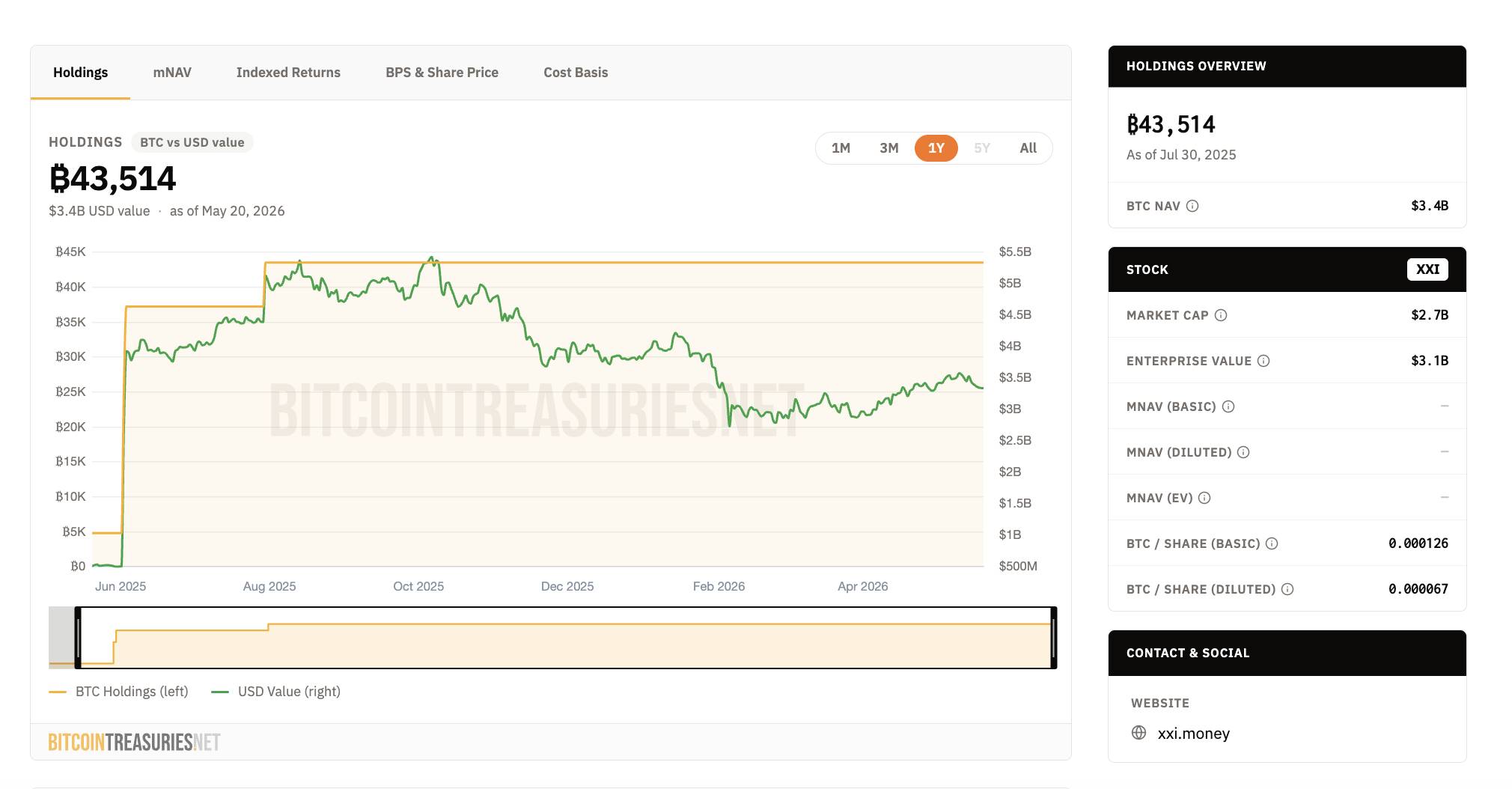The image size is (1512, 789).
Task: Select the All time range
Action: pos(1028,148)
